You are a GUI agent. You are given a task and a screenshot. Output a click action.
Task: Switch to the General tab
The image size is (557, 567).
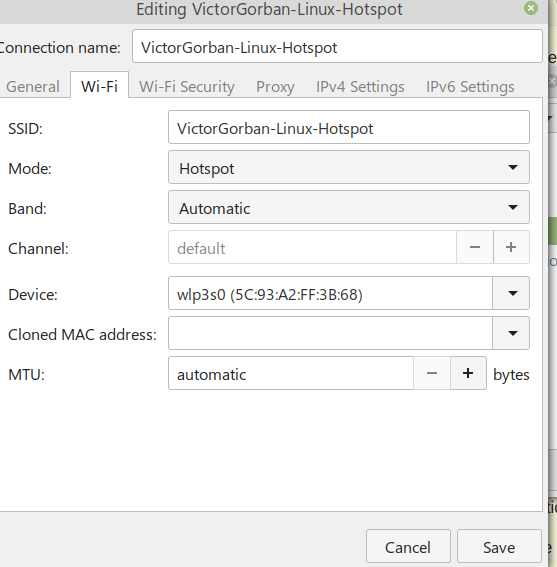pyautogui.click(x=33, y=86)
